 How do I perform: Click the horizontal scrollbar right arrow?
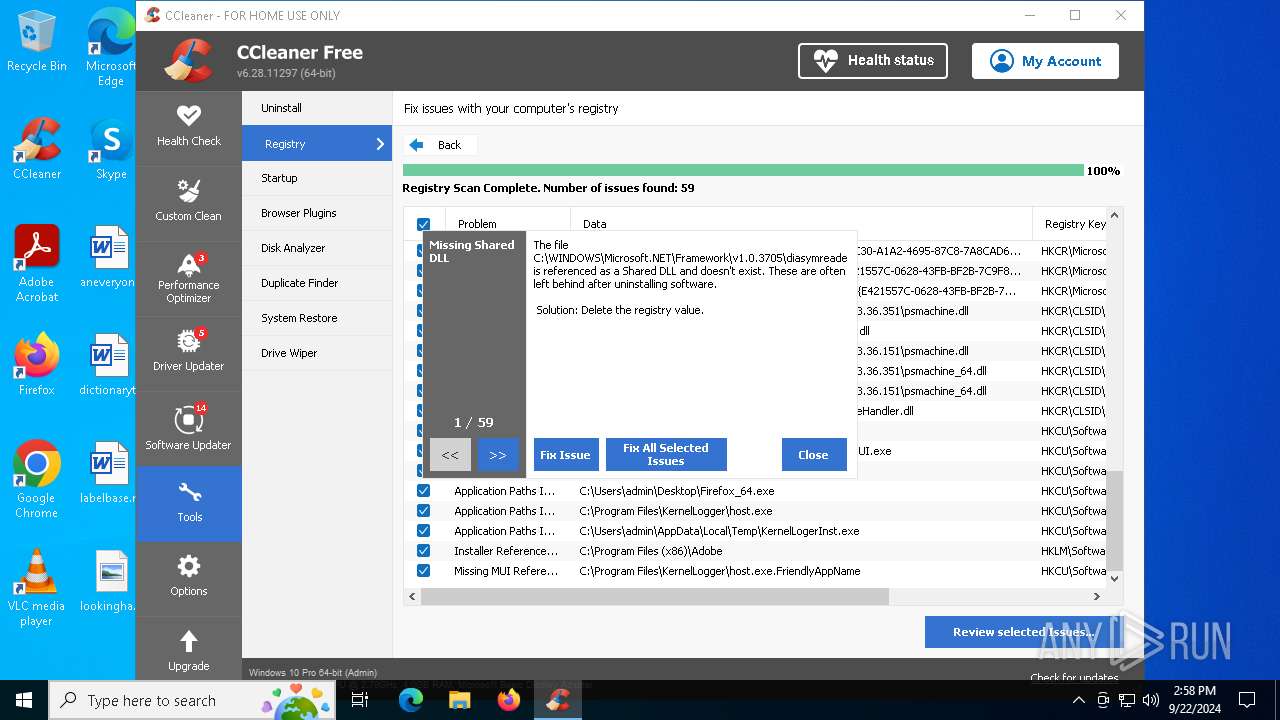click(1097, 596)
